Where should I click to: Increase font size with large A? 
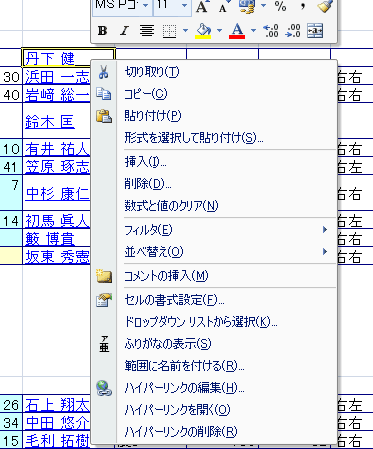coord(202,7)
